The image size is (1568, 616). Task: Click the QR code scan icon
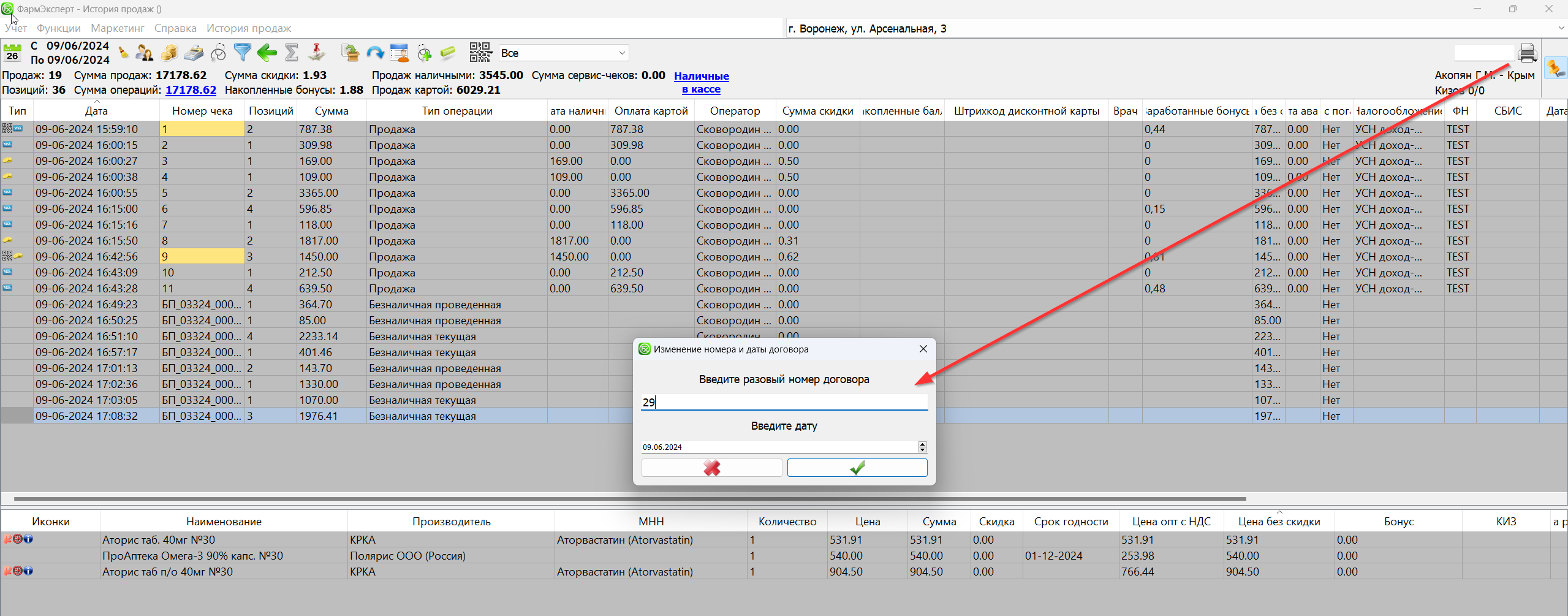(x=480, y=53)
